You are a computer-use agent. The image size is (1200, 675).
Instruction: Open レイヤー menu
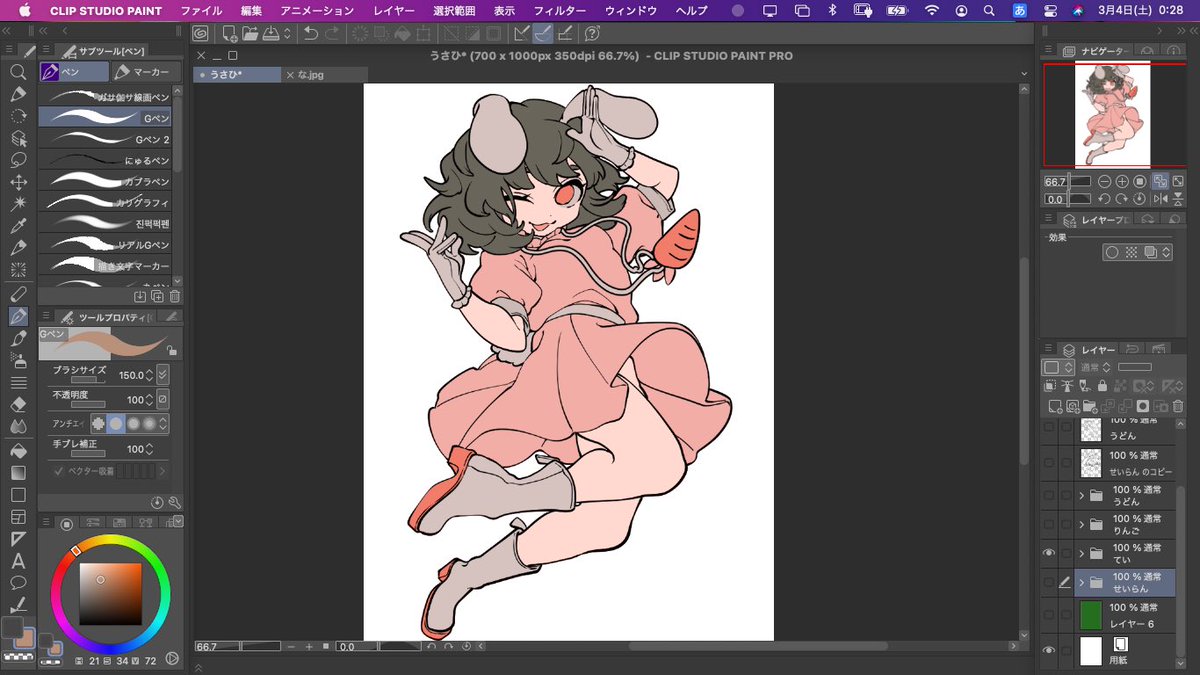click(x=393, y=10)
